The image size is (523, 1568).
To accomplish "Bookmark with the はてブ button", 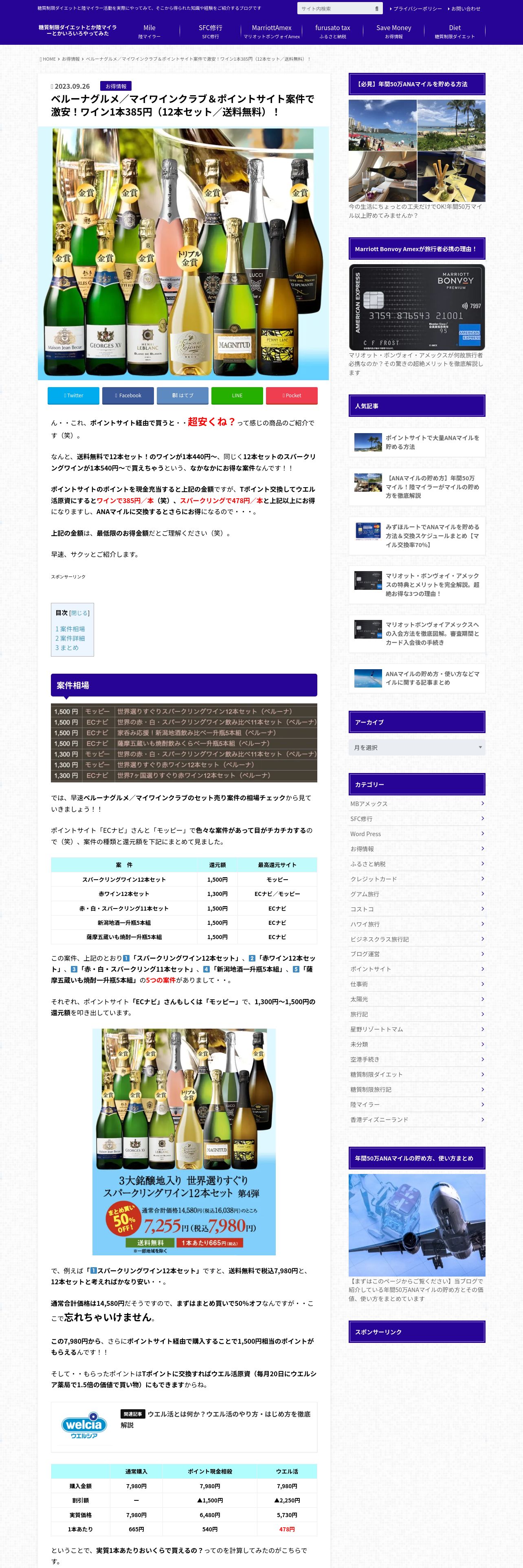I will (182, 396).
